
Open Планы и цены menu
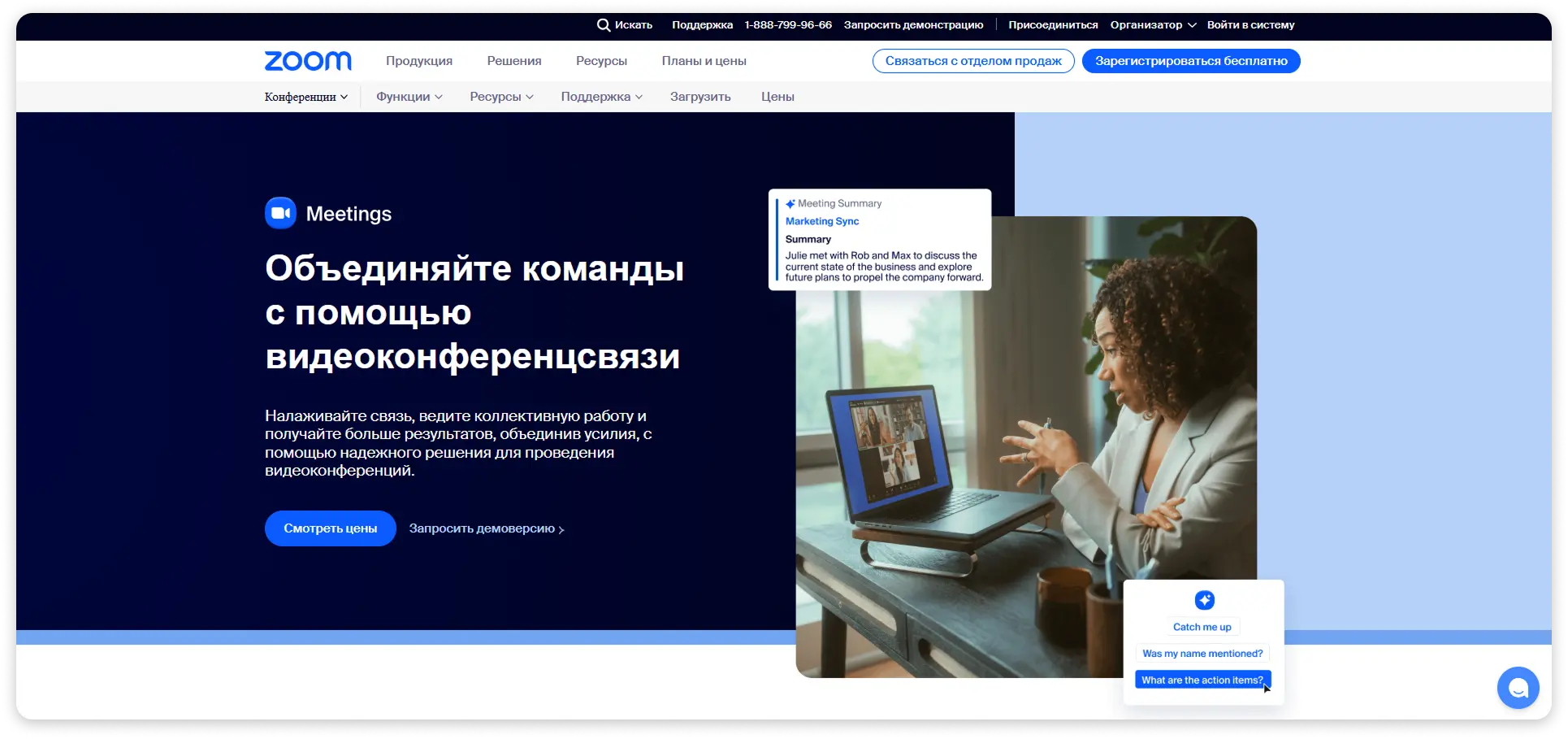coord(704,61)
